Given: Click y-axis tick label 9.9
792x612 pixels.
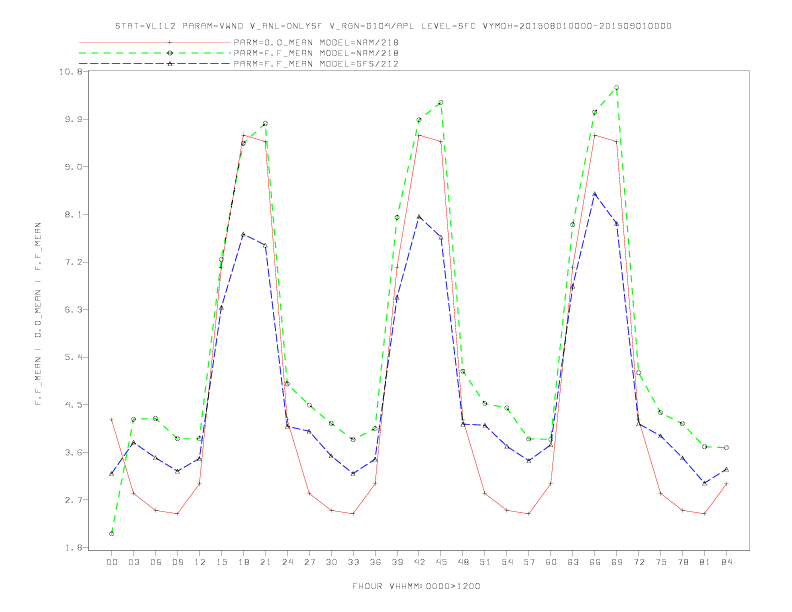Looking at the screenshot, I should [x=73, y=120].
